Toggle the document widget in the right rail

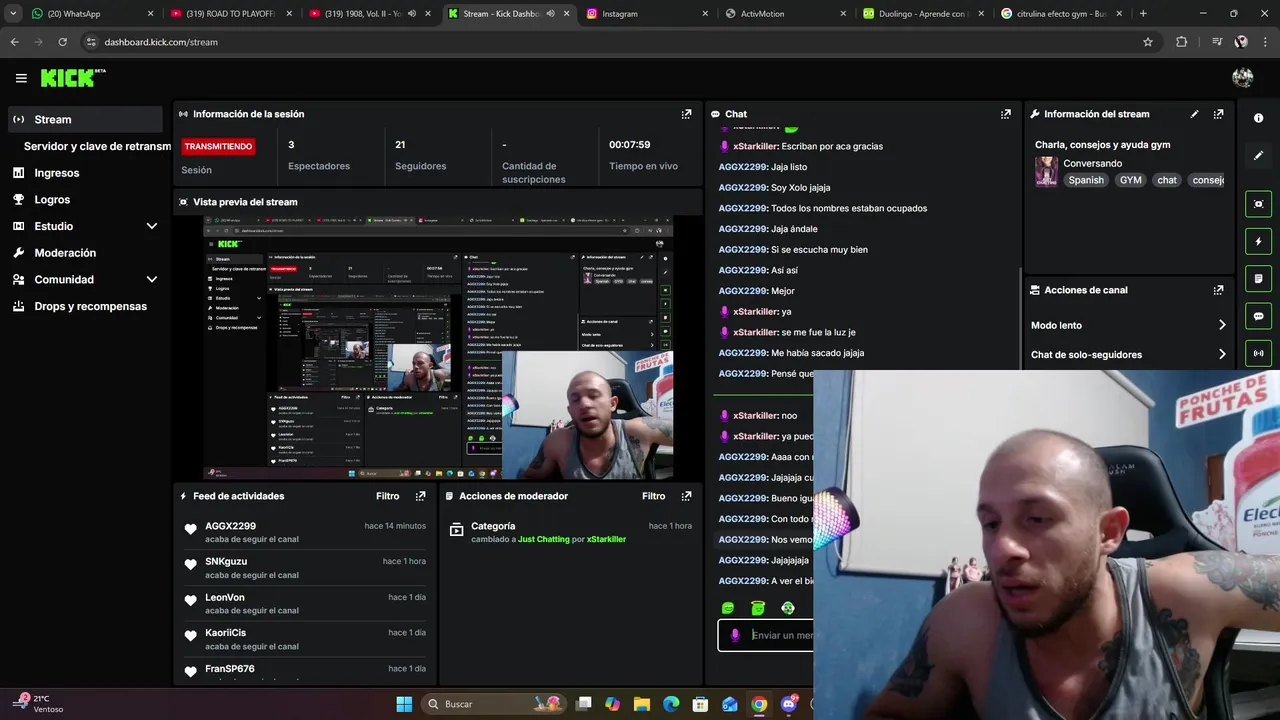pos(1258,278)
